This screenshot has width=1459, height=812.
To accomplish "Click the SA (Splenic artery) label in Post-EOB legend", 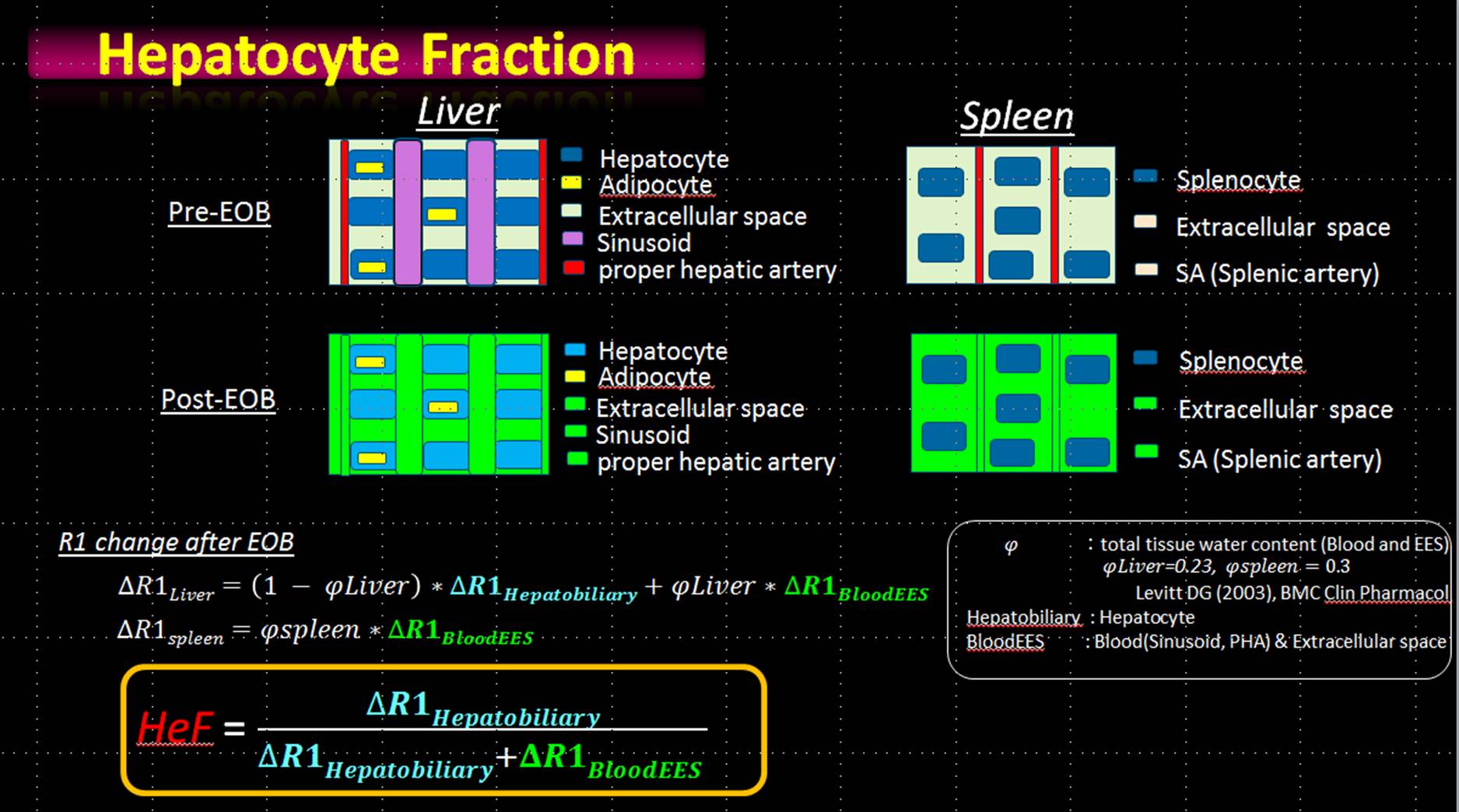I will point(1279,459).
